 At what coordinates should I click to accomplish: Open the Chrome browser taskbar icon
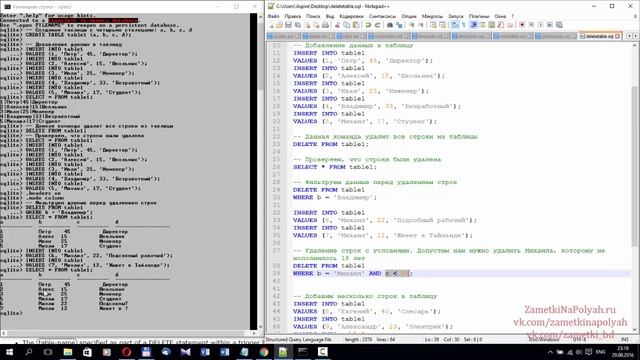[x=264, y=352]
